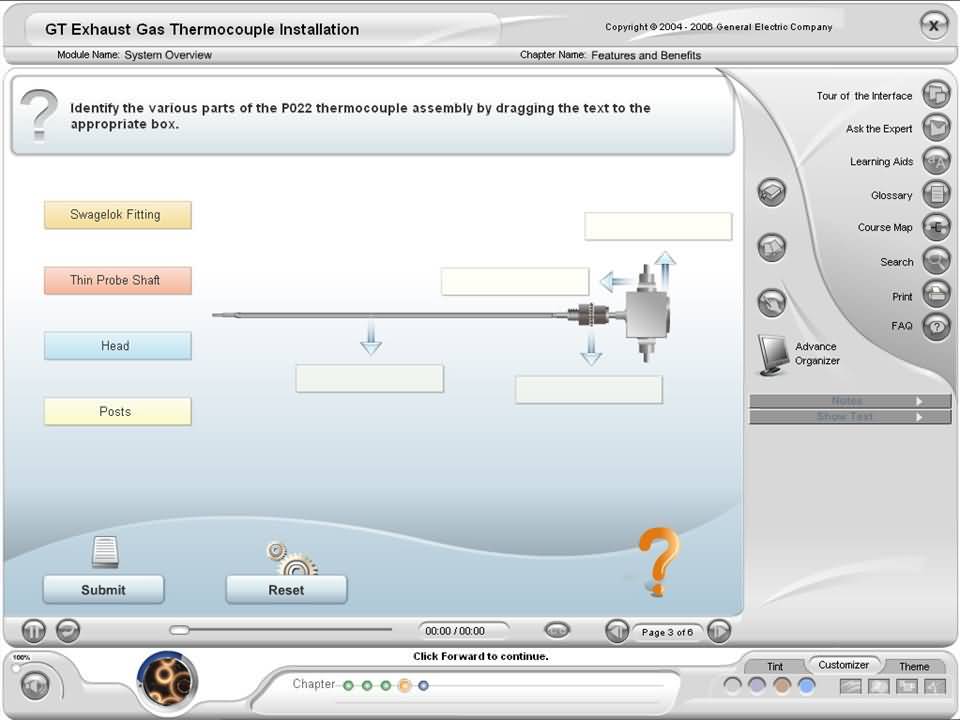The image size is (960, 720).
Task: Click the Search magnifier icon
Action: [936, 261]
